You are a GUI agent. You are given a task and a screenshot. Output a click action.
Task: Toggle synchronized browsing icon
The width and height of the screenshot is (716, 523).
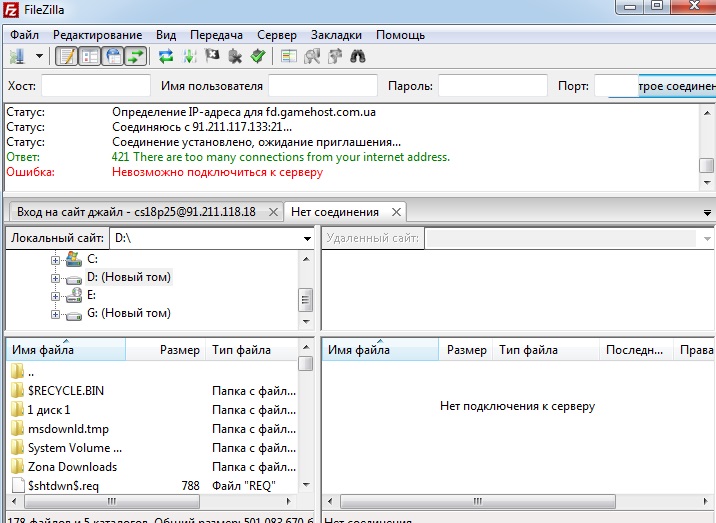click(335, 57)
